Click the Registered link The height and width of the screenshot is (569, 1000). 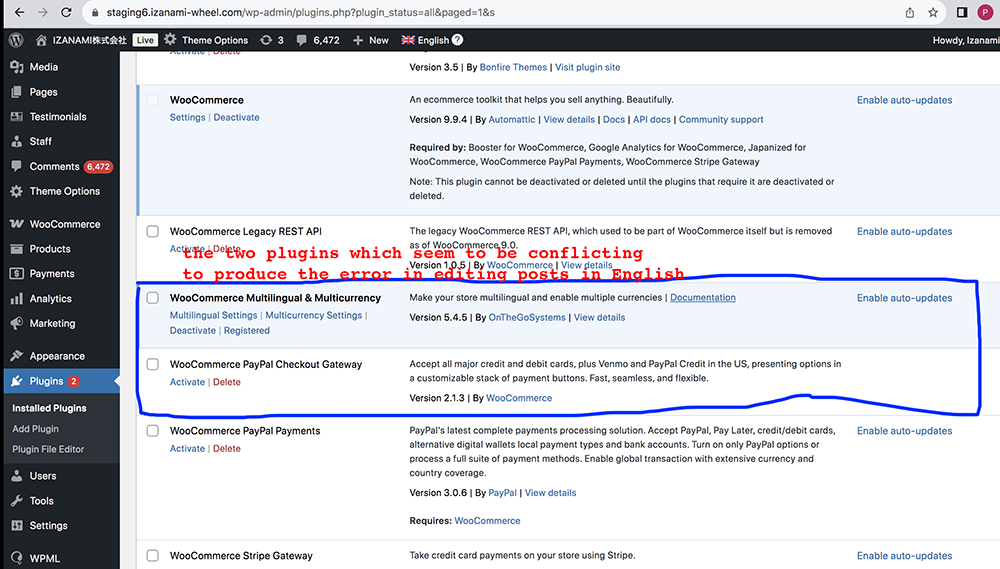point(247,330)
